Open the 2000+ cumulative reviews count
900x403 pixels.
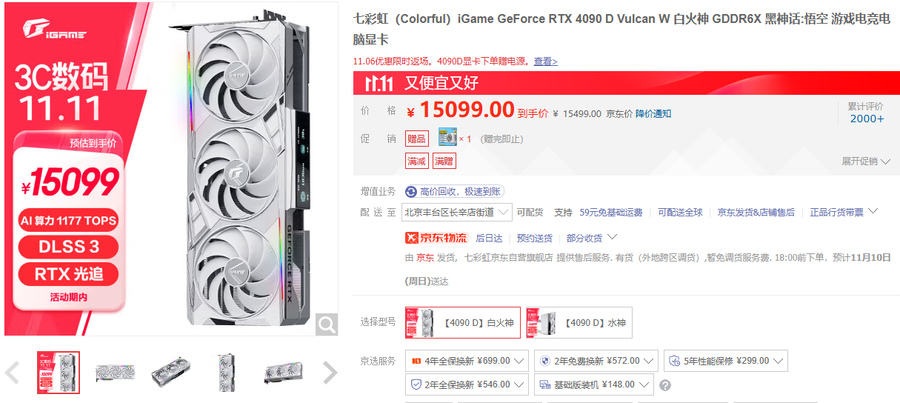click(x=867, y=119)
